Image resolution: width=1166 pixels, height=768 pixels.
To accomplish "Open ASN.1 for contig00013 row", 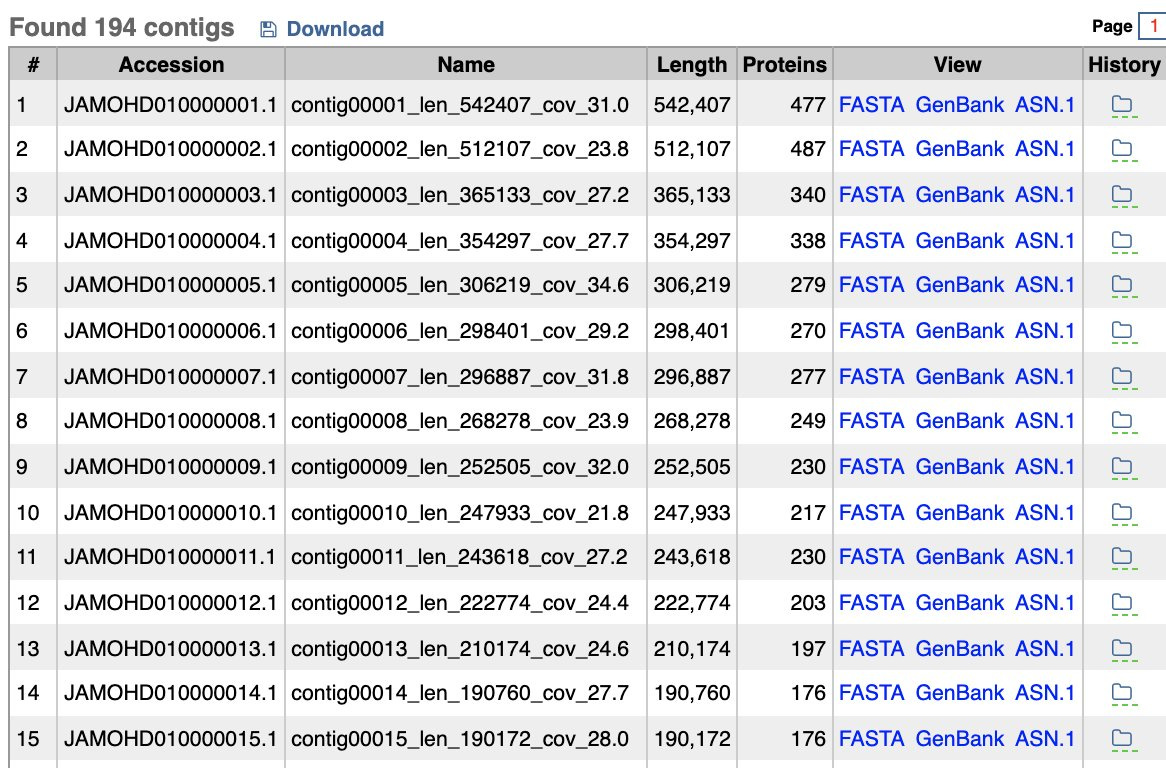I will (1045, 649).
